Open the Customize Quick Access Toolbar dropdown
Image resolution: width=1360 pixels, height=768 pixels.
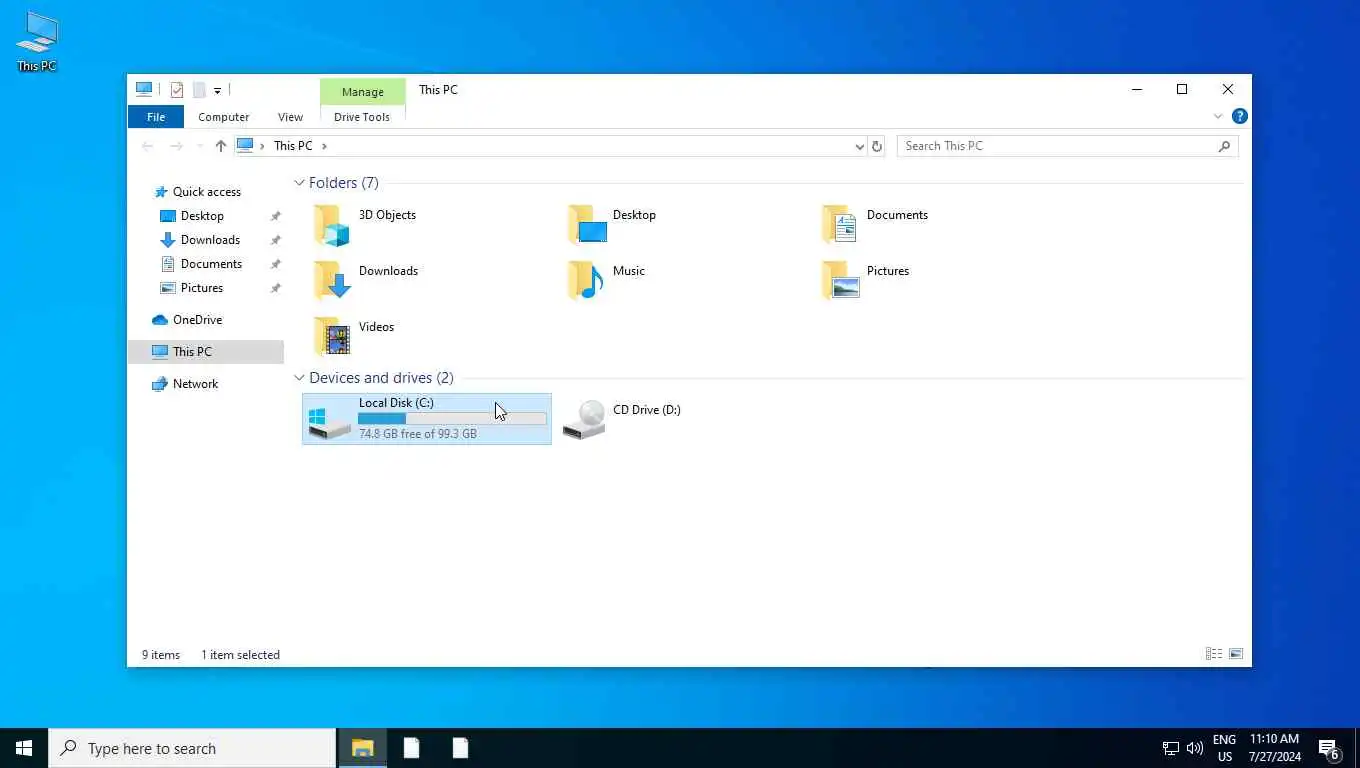(x=217, y=90)
